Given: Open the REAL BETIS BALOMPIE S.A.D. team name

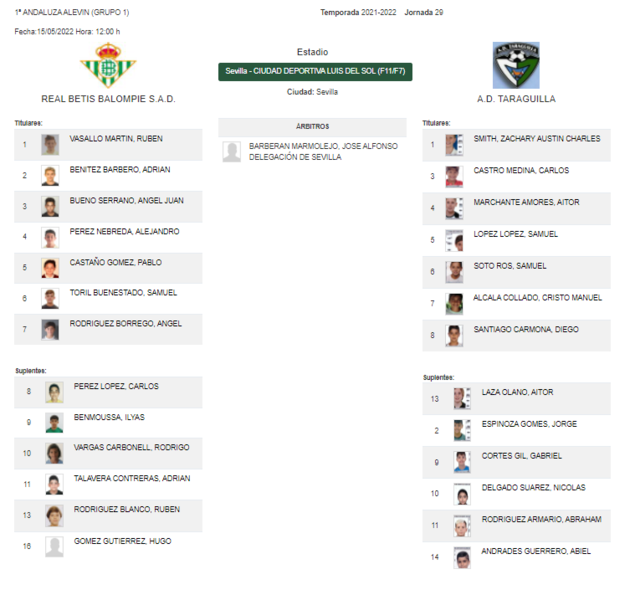Looking at the screenshot, I should 108,99.
